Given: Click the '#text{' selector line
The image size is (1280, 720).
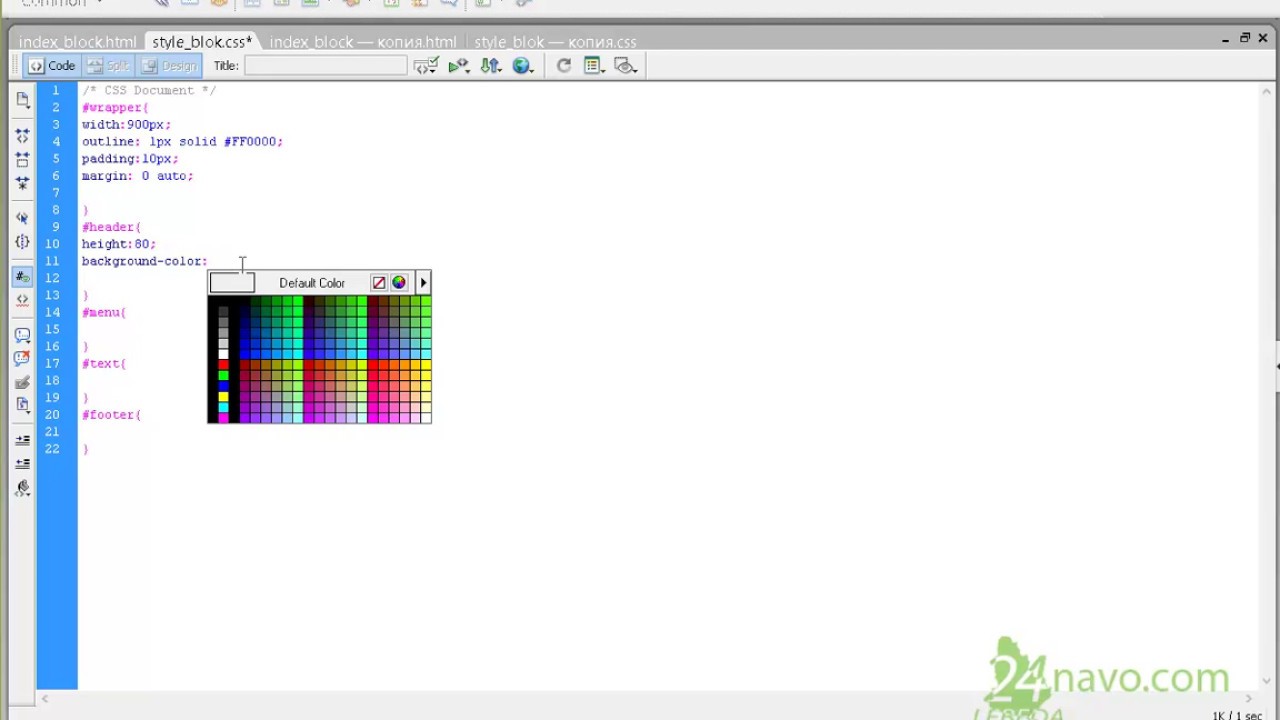Looking at the screenshot, I should click(x=104, y=363).
